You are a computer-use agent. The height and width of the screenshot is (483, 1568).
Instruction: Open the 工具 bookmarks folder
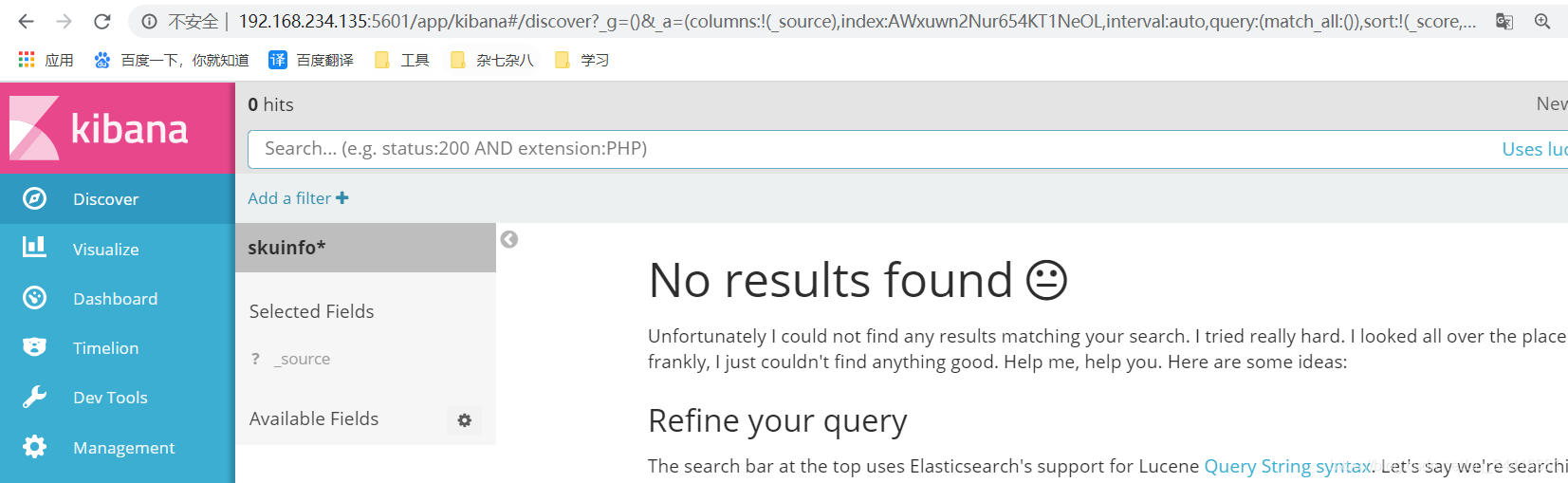[402, 60]
